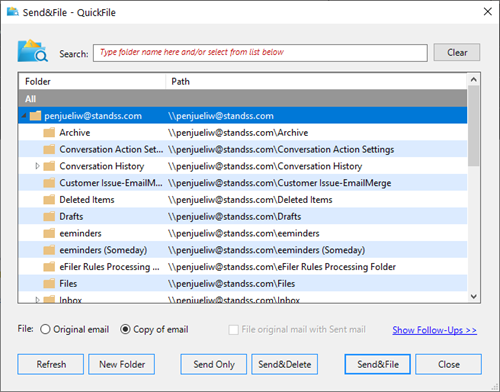This screenshot has height=392, width=500.
Task: Select the Deleted Items folder name
Action: [x=87, y=200]
